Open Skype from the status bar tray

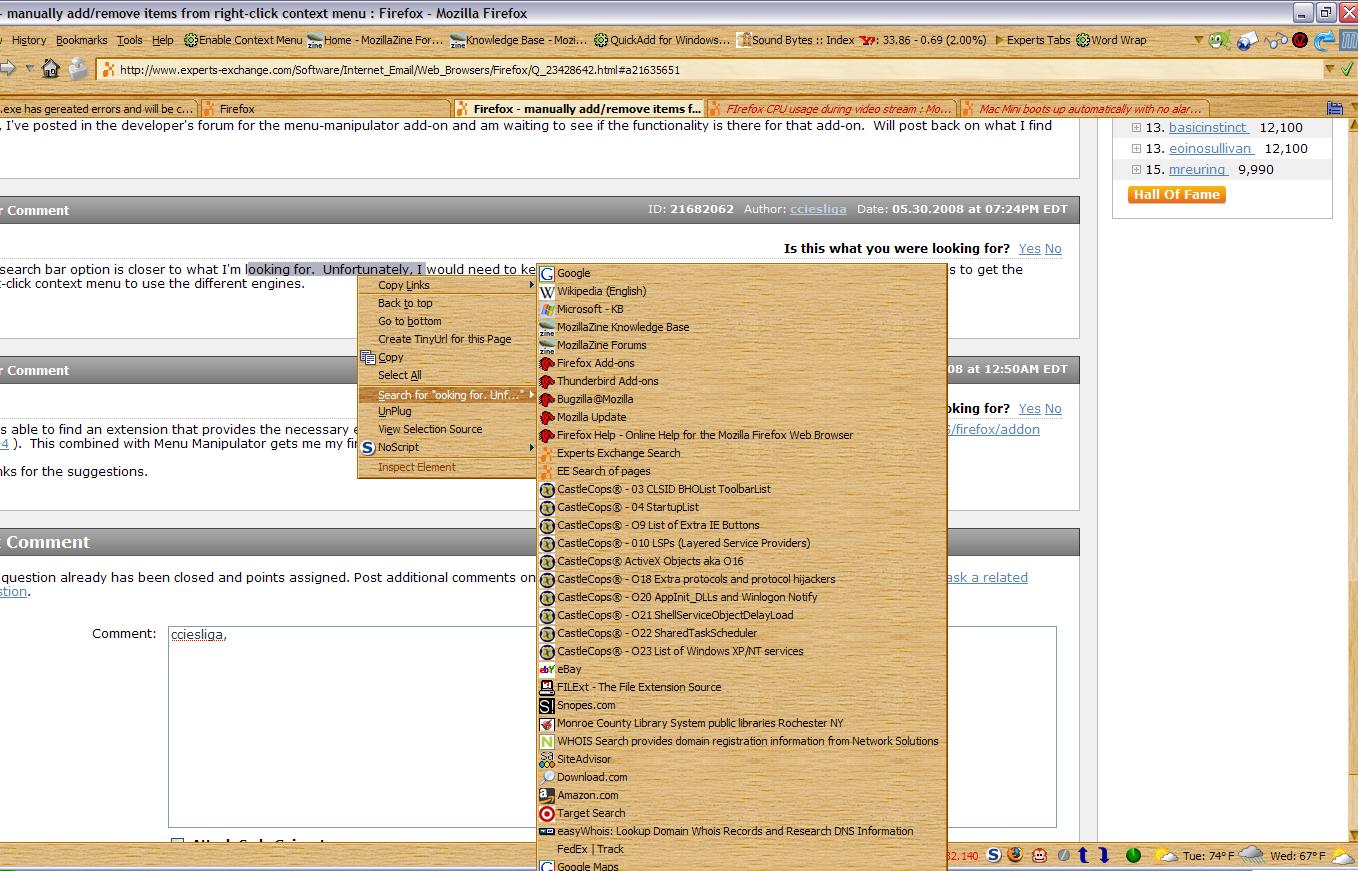pyautogui.click(x=994, y=855)
